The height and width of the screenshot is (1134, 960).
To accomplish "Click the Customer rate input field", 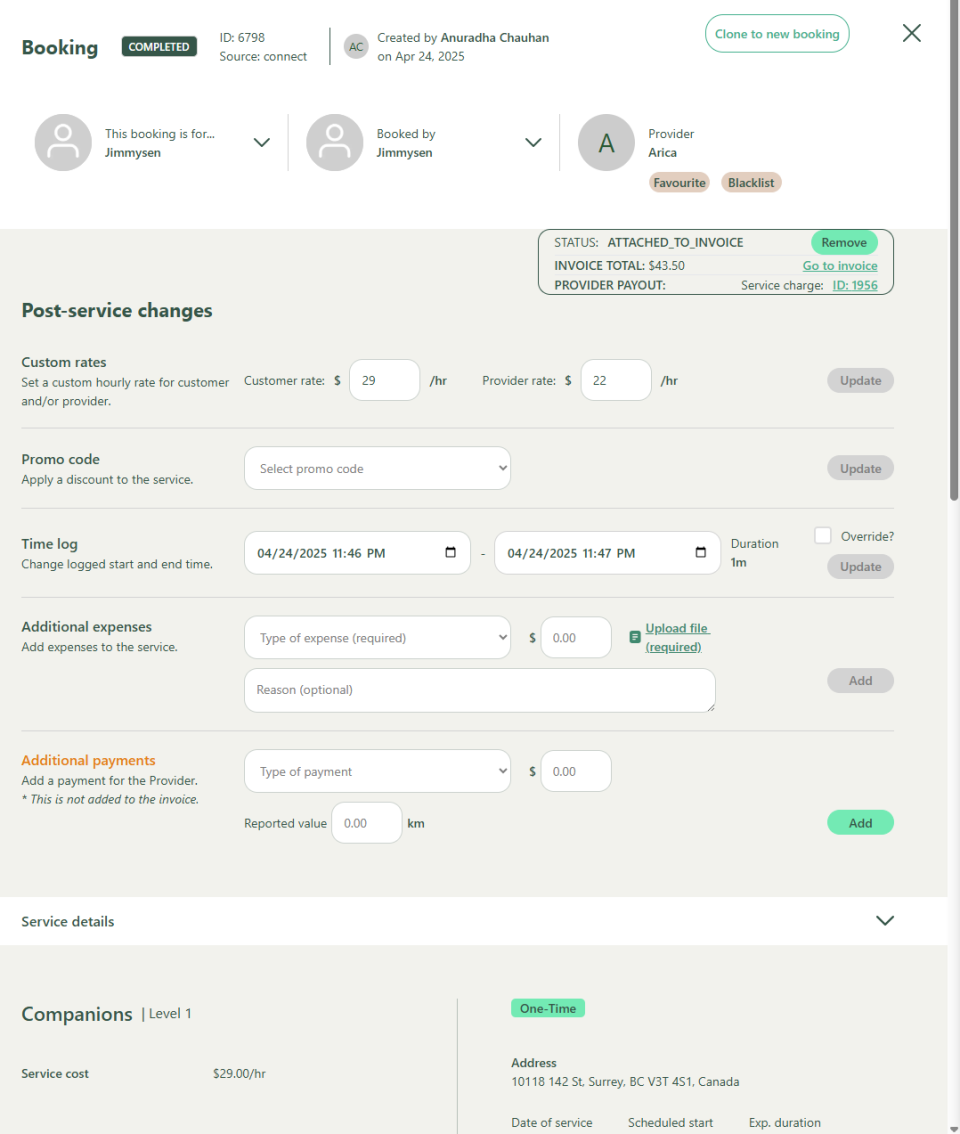I will [384, 381].
